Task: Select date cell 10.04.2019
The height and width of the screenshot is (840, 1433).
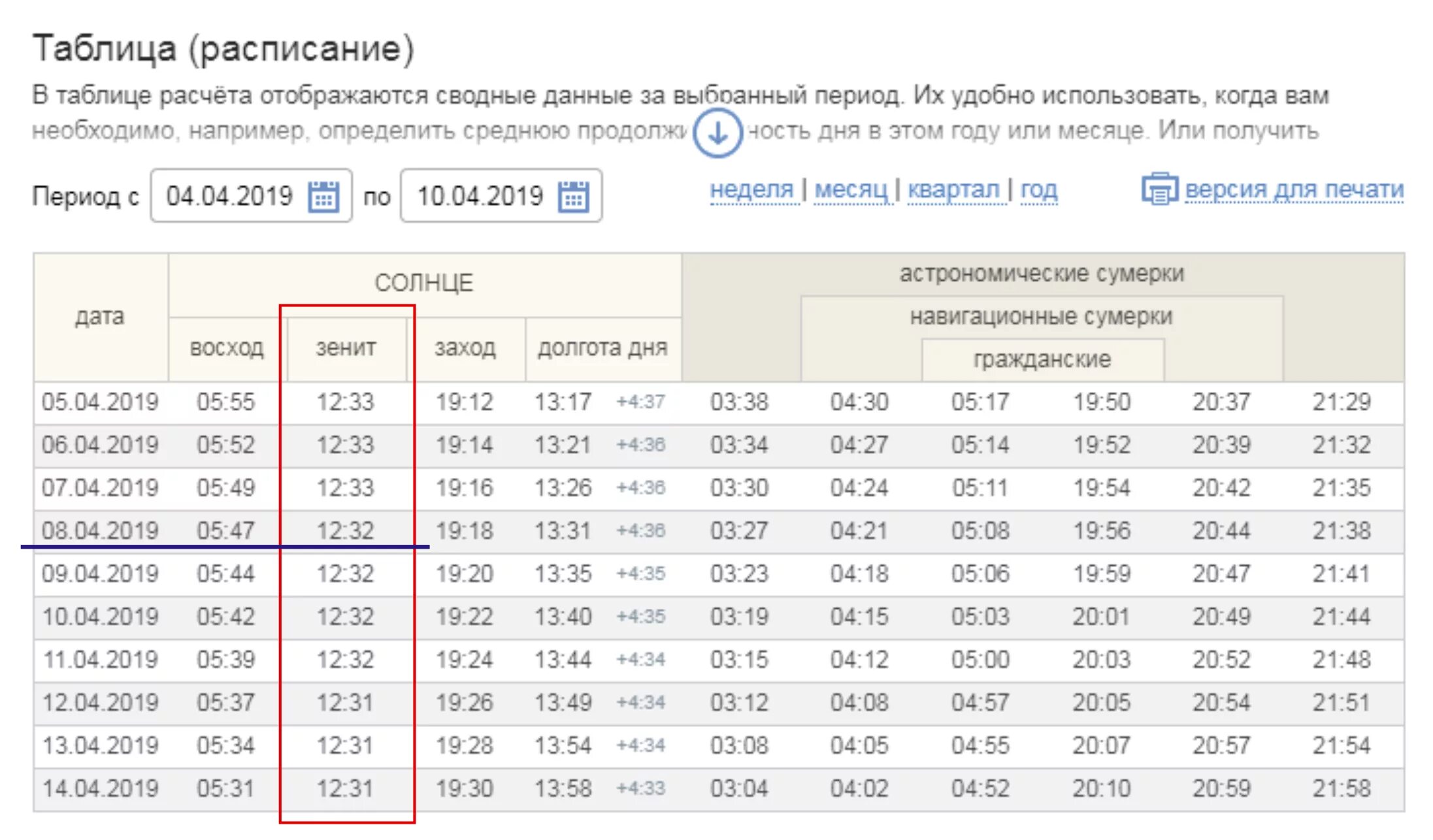Action: [100, 617]
